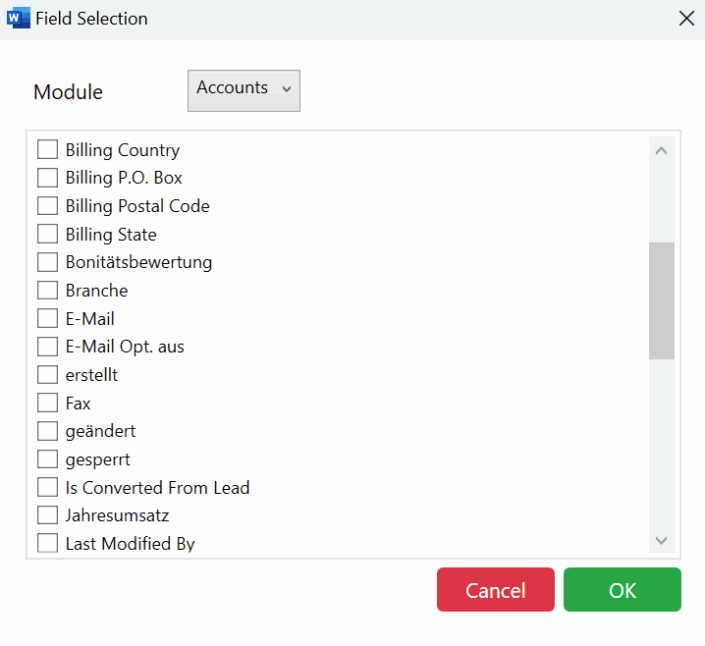Enable the E-Mail Opt. aus checkbox
The image size is (705, 646).
point(47,347)
